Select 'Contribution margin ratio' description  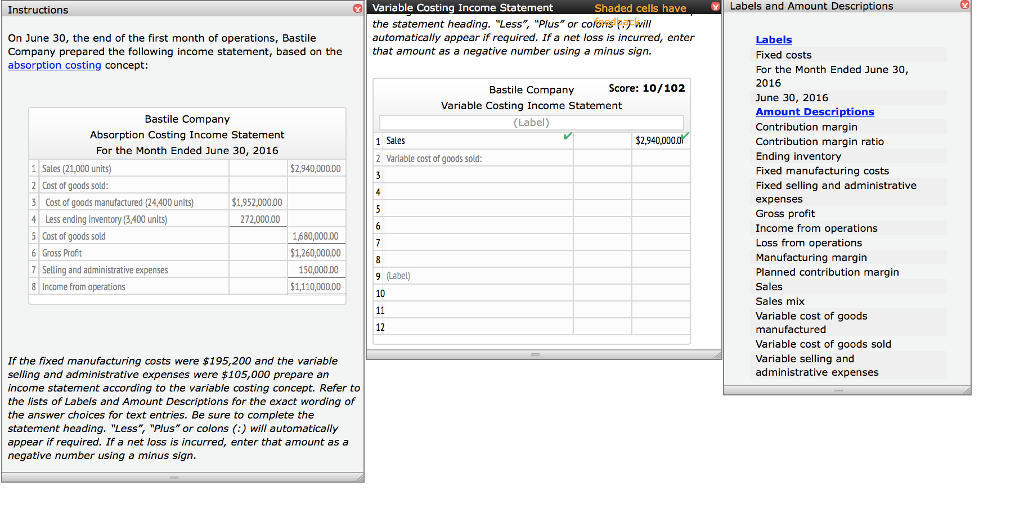[820, 142]
